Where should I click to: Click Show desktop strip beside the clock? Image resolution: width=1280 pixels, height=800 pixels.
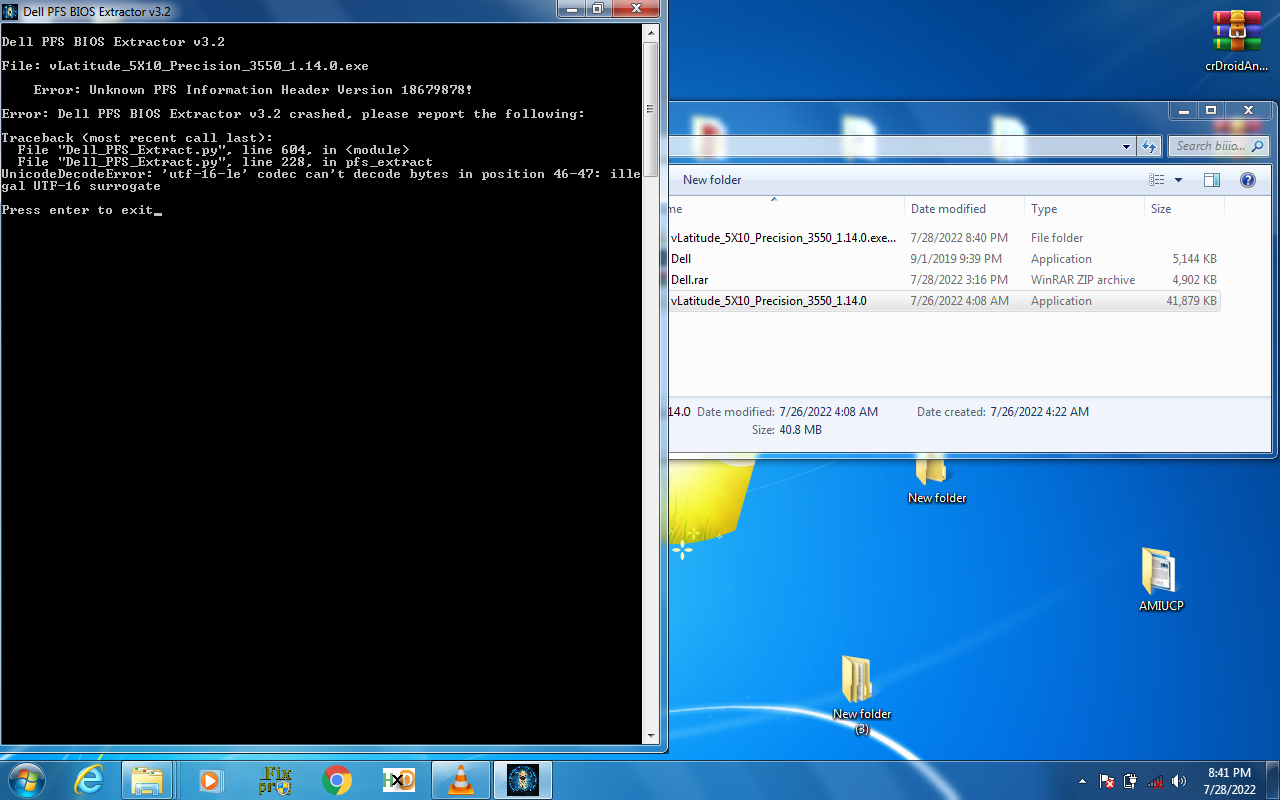pyautogui.click(x=1273, y=780)
